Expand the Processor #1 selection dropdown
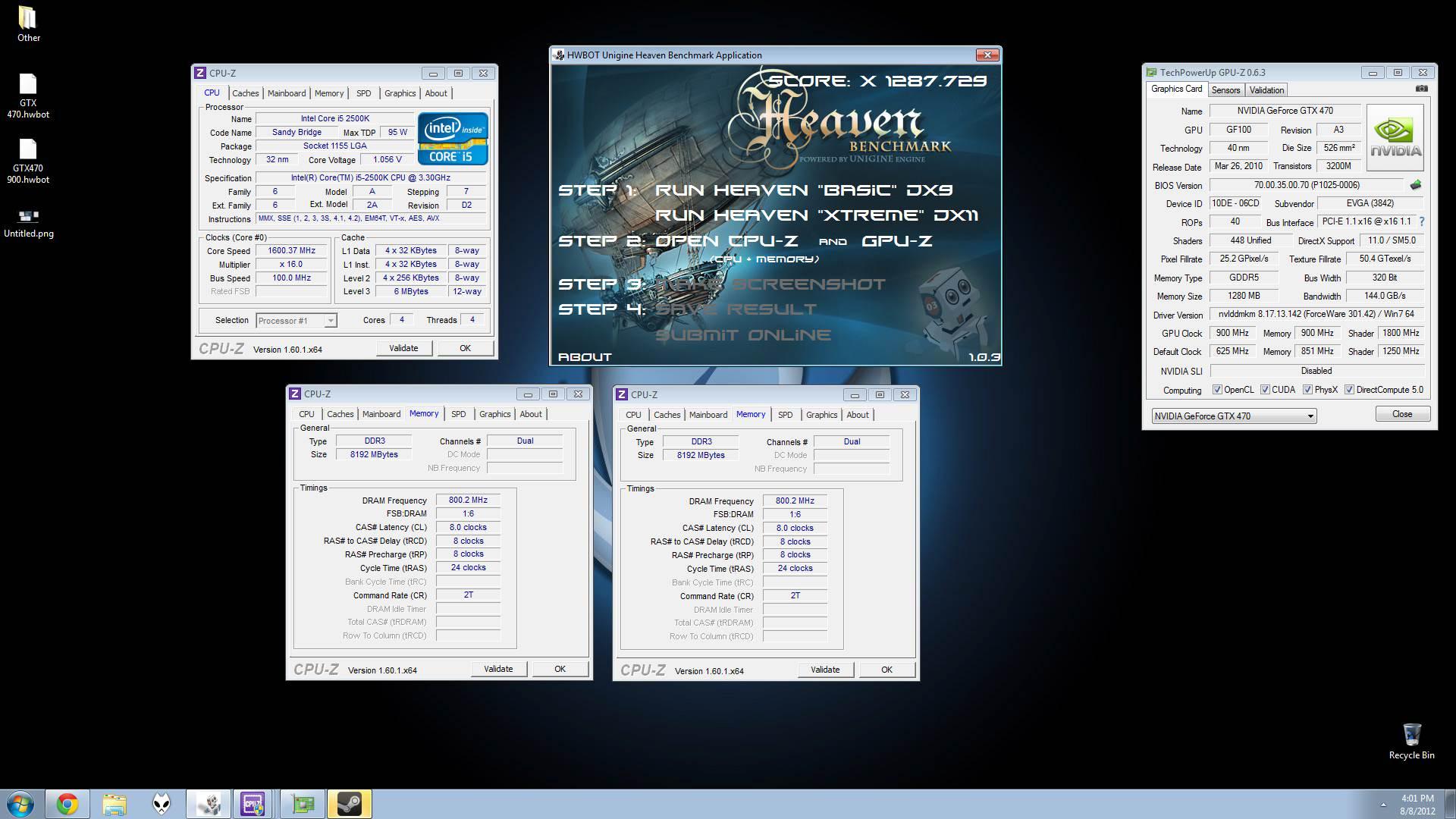The width and height of the screenshot is (1456, 819). tap(330, 321)
